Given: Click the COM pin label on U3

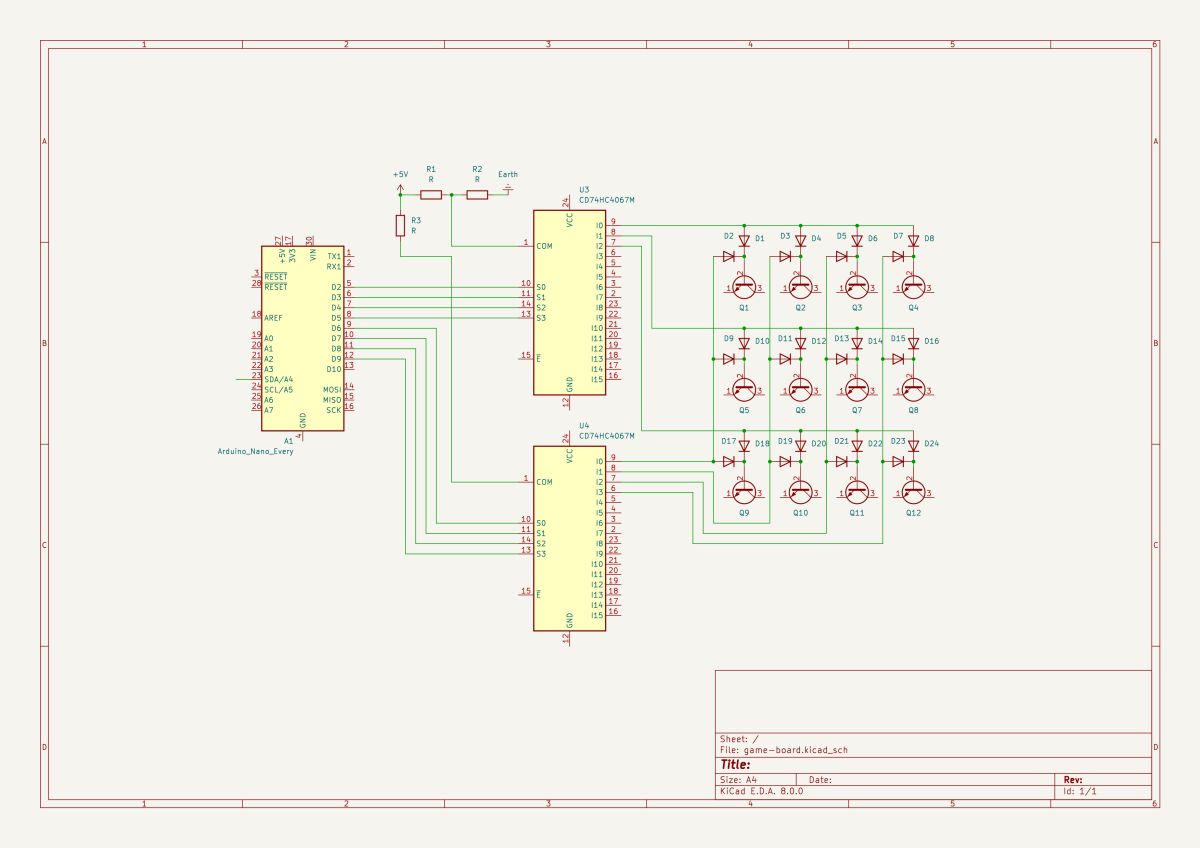Looking at the screenshot, I should pos(545,246).
